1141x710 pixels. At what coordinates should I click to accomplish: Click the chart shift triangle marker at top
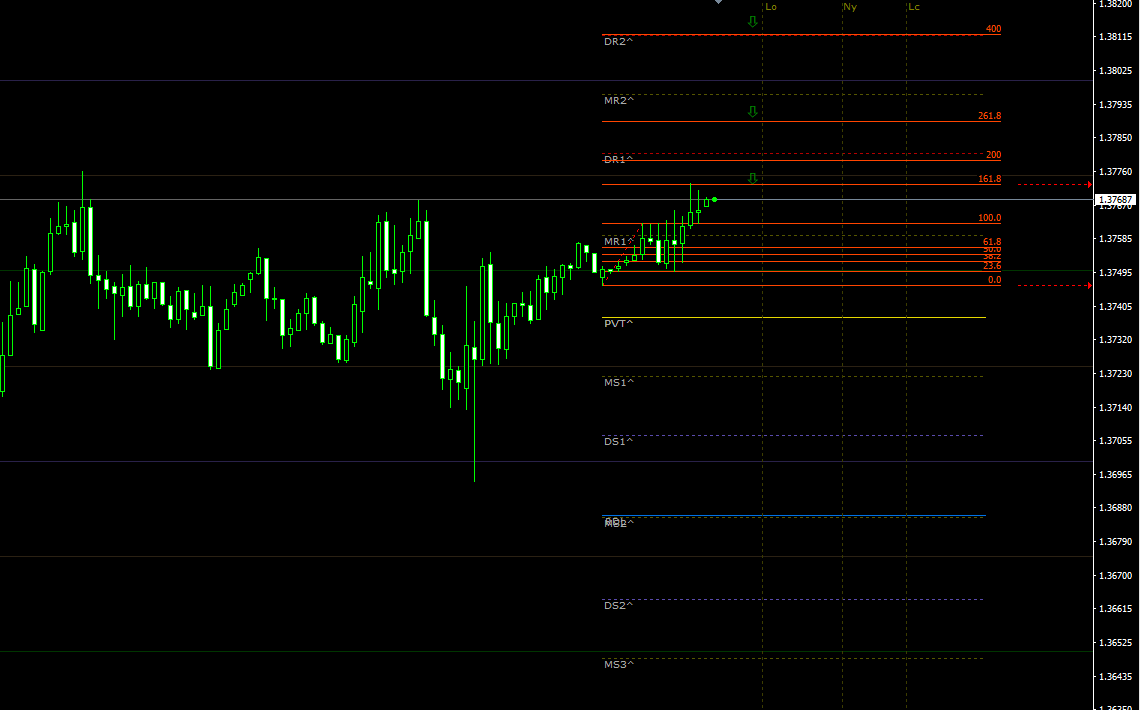(717, 3)
